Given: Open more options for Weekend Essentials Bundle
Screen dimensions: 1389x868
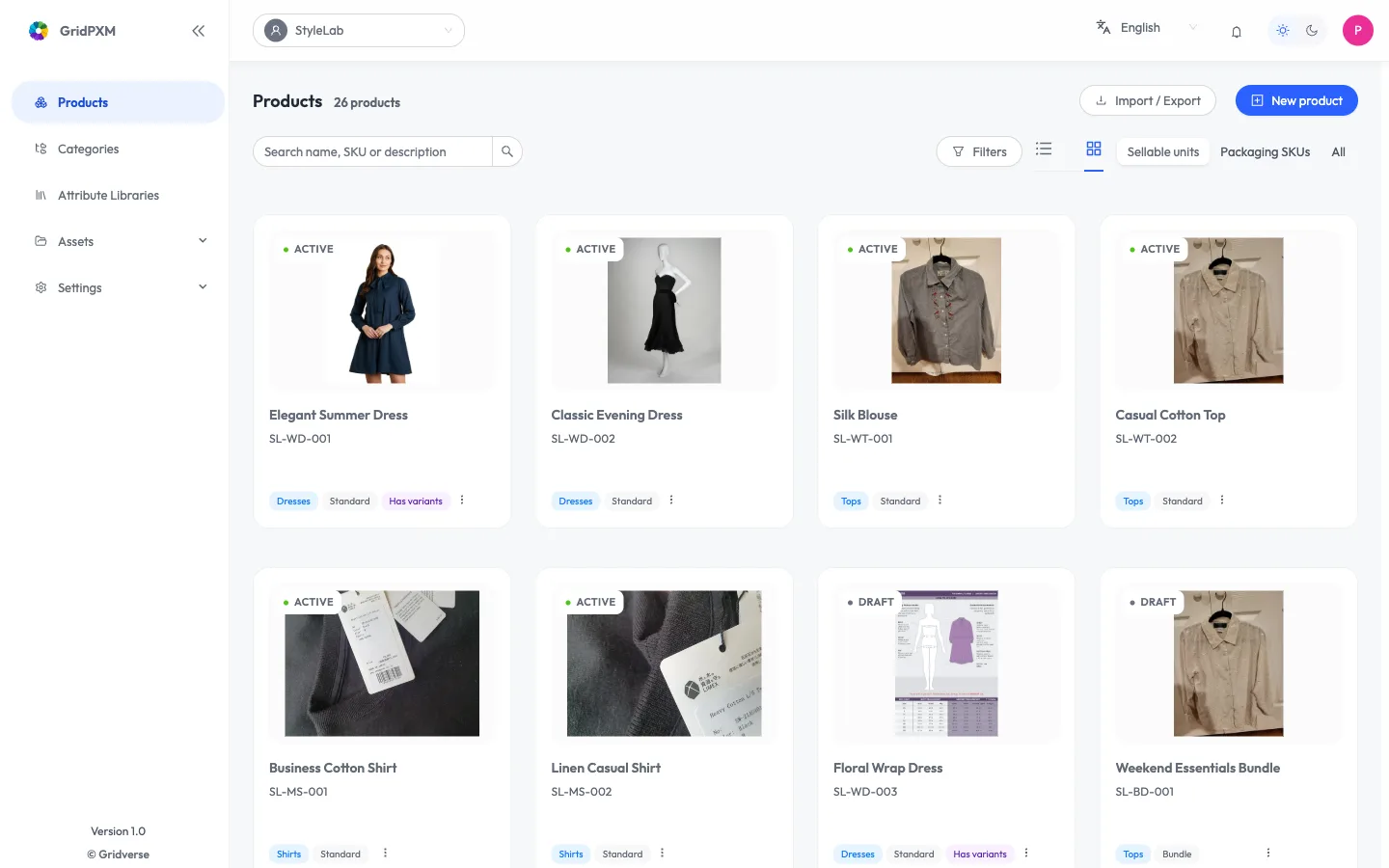Looking at the screenshot, I should pyautogui.click(x=1268, y=853).
